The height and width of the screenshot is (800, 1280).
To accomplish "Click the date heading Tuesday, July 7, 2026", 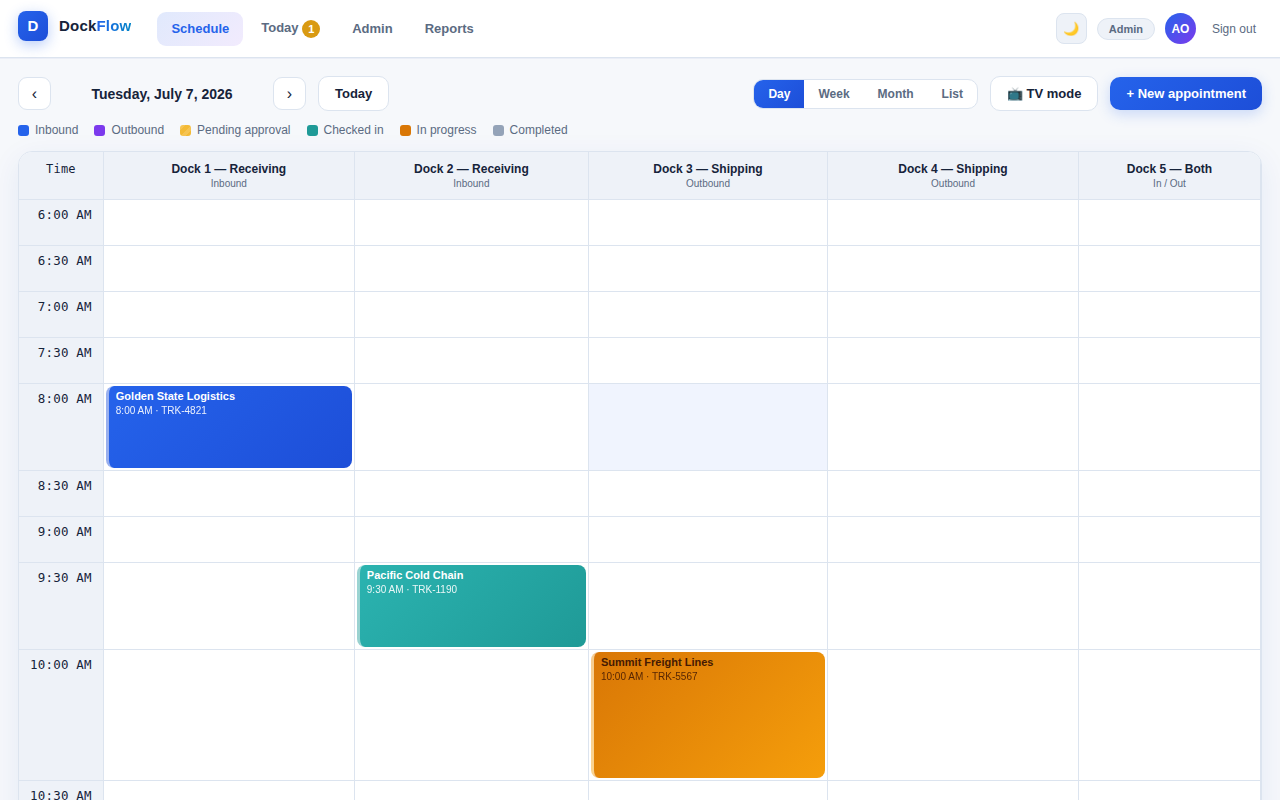I will click(162, 94).
